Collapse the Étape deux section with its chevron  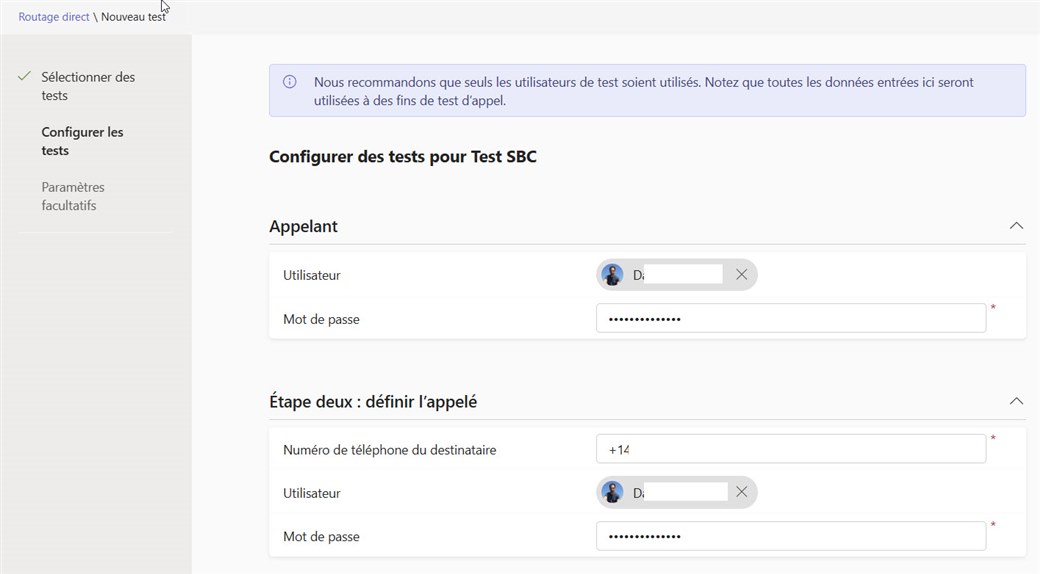click(x=1016, y=401)
